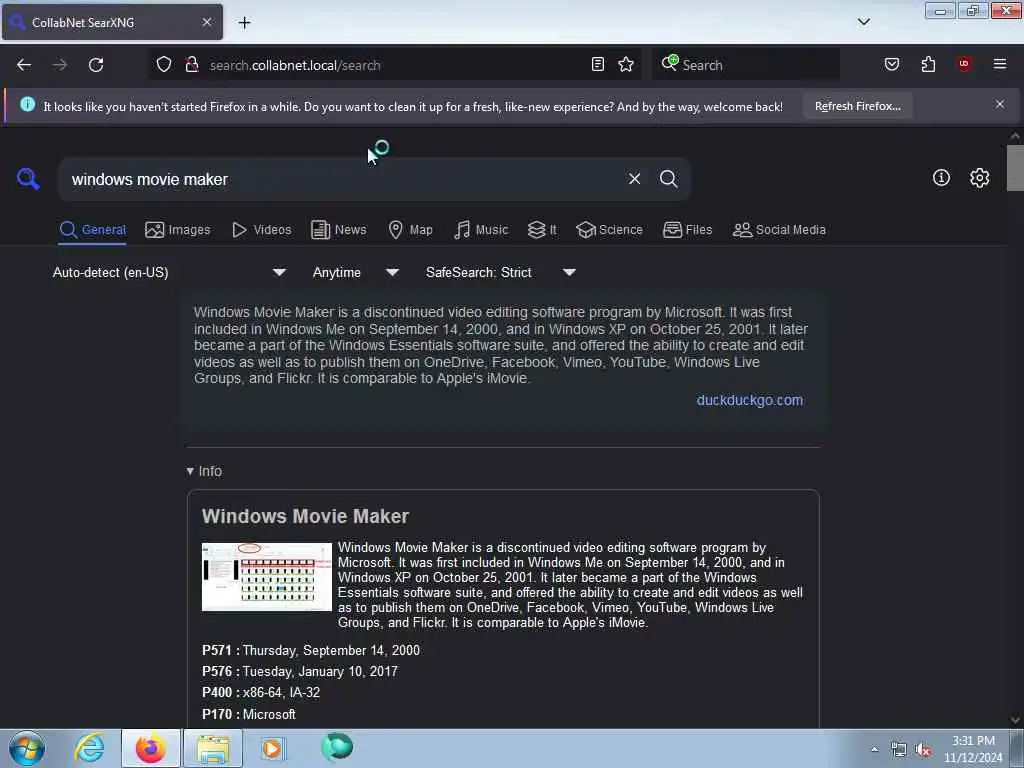Click the P170 Microsoft row
Image resolution: width=1024 pixels, height=768 pixels.
(249, 714)
